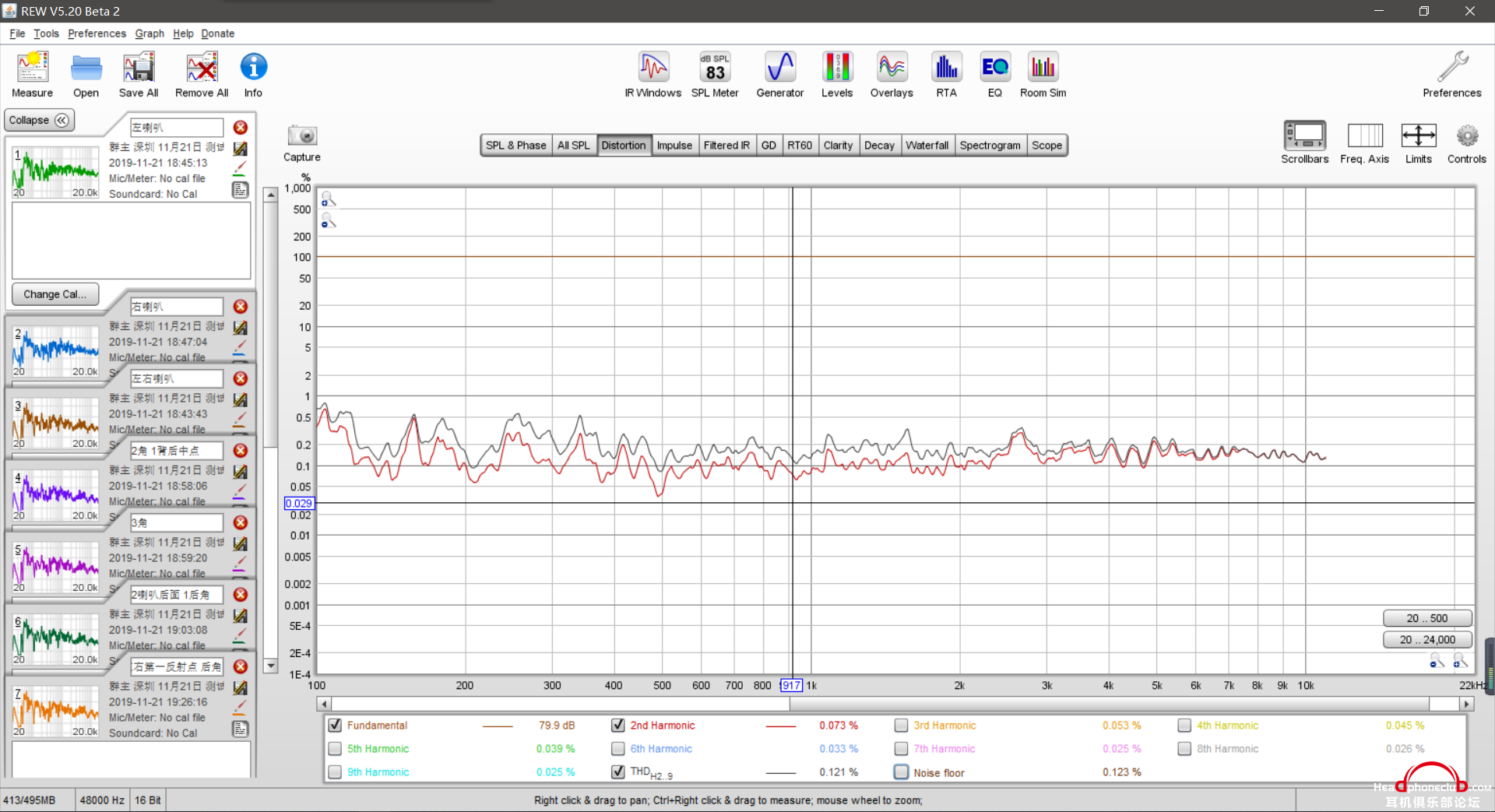Switch to the Spectrogram tab
The height and width of the screenshot is (812, 1495).
[x=990, y=145]
